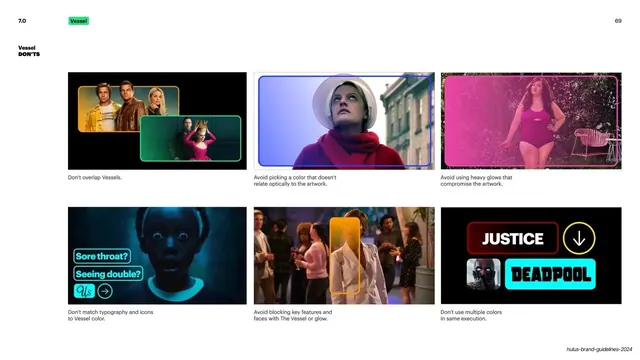Click the cyan Us logo badge
640x360 pixels.
84,291
